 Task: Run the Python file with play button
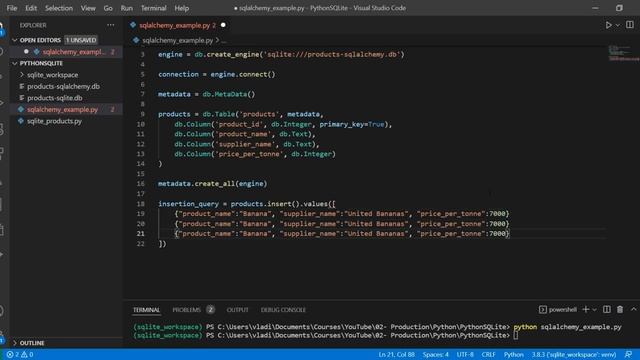pyautogui.click(x=608, y=25)
